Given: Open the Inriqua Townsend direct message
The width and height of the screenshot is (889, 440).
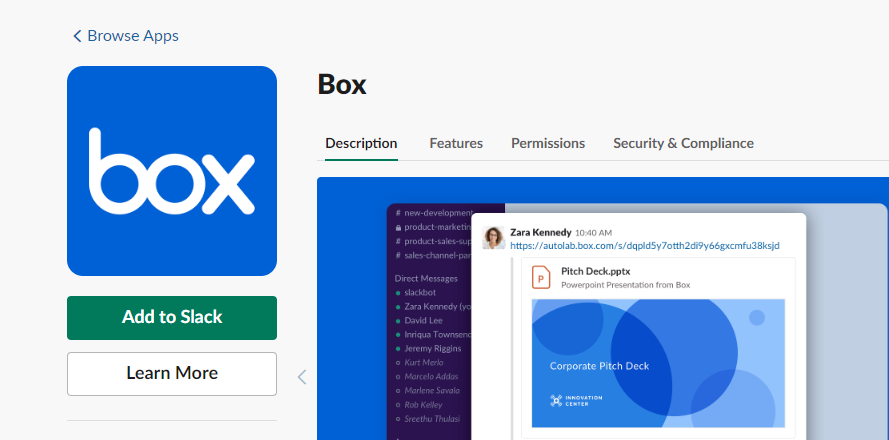Looking at the screenshot, I should click(434, 335).
